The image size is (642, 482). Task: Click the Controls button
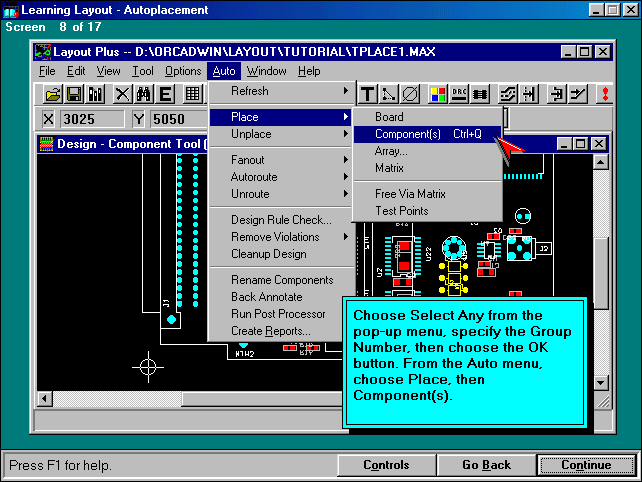(385, 465)
